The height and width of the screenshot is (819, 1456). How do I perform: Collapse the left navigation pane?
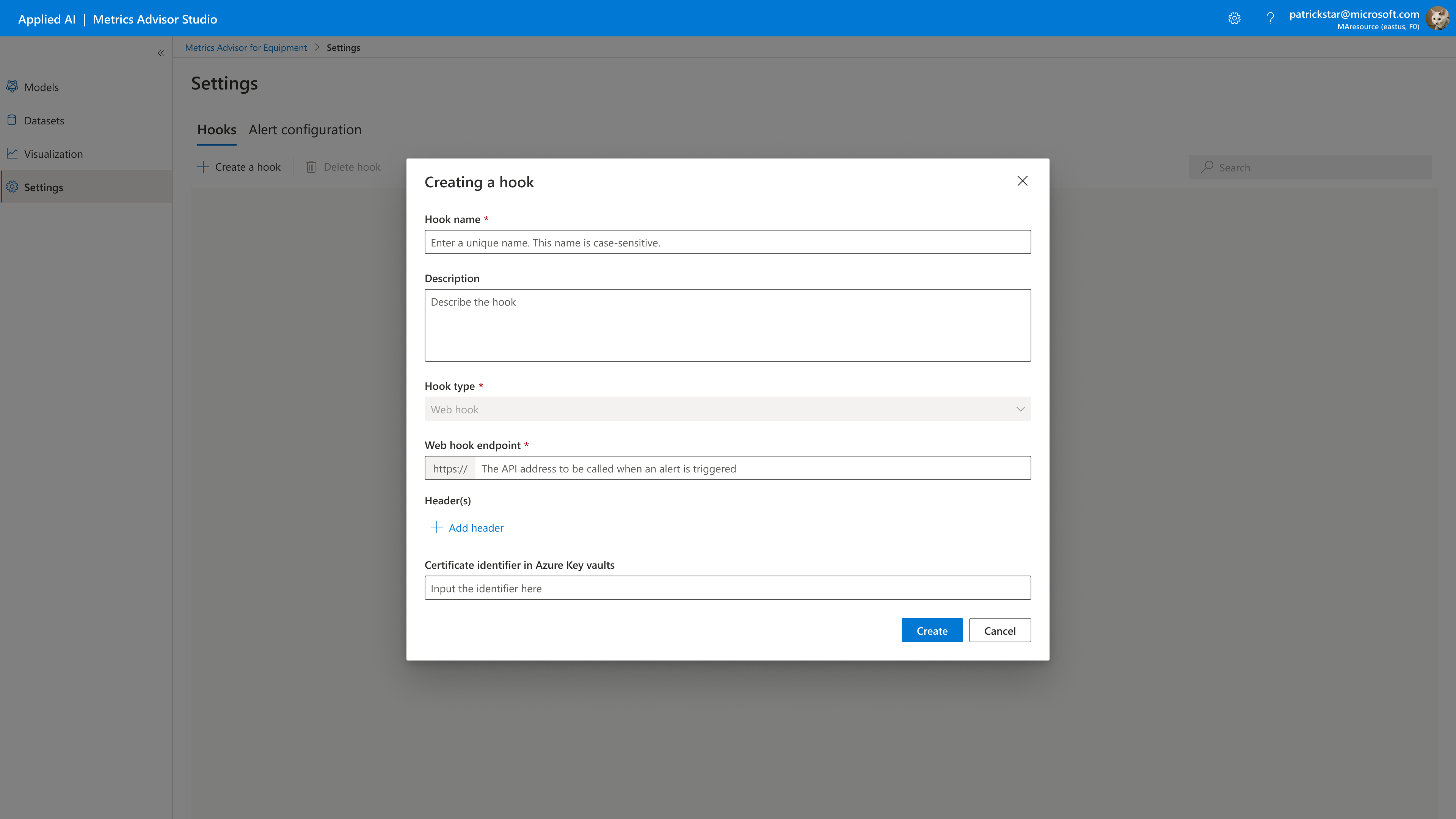160,53
